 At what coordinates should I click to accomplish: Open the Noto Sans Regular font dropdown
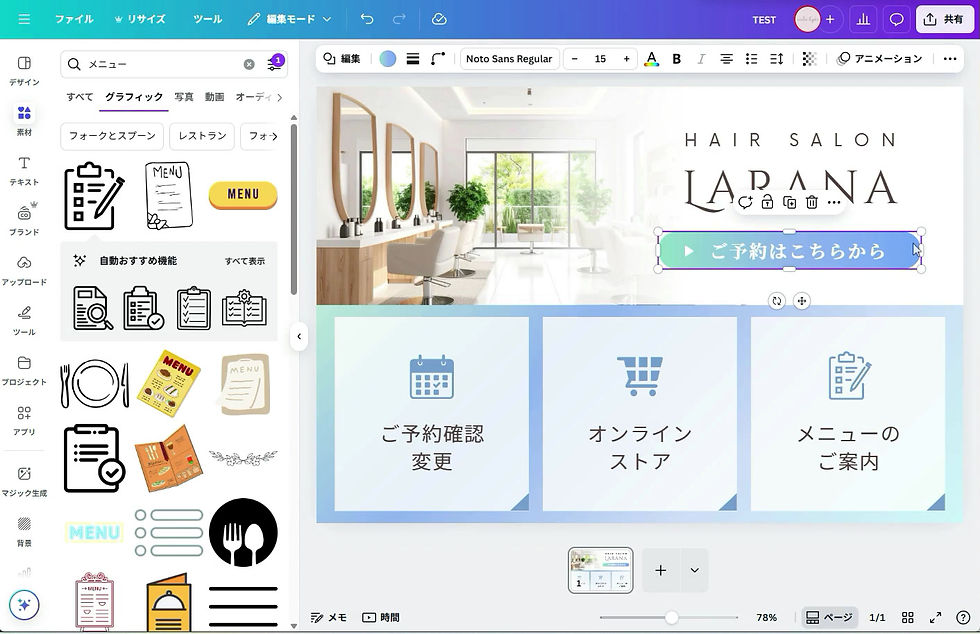pyautogui.click(x=509, y=58)
